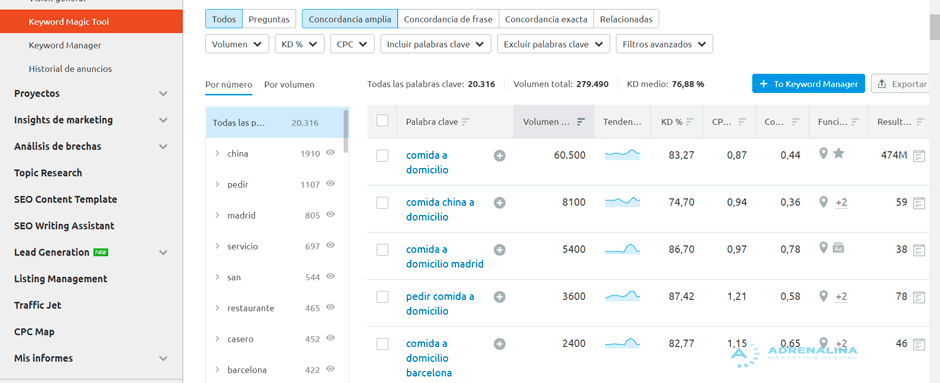Open Keyword Manager in sidebar
The image size is (940, 383).
pos(65,46)
